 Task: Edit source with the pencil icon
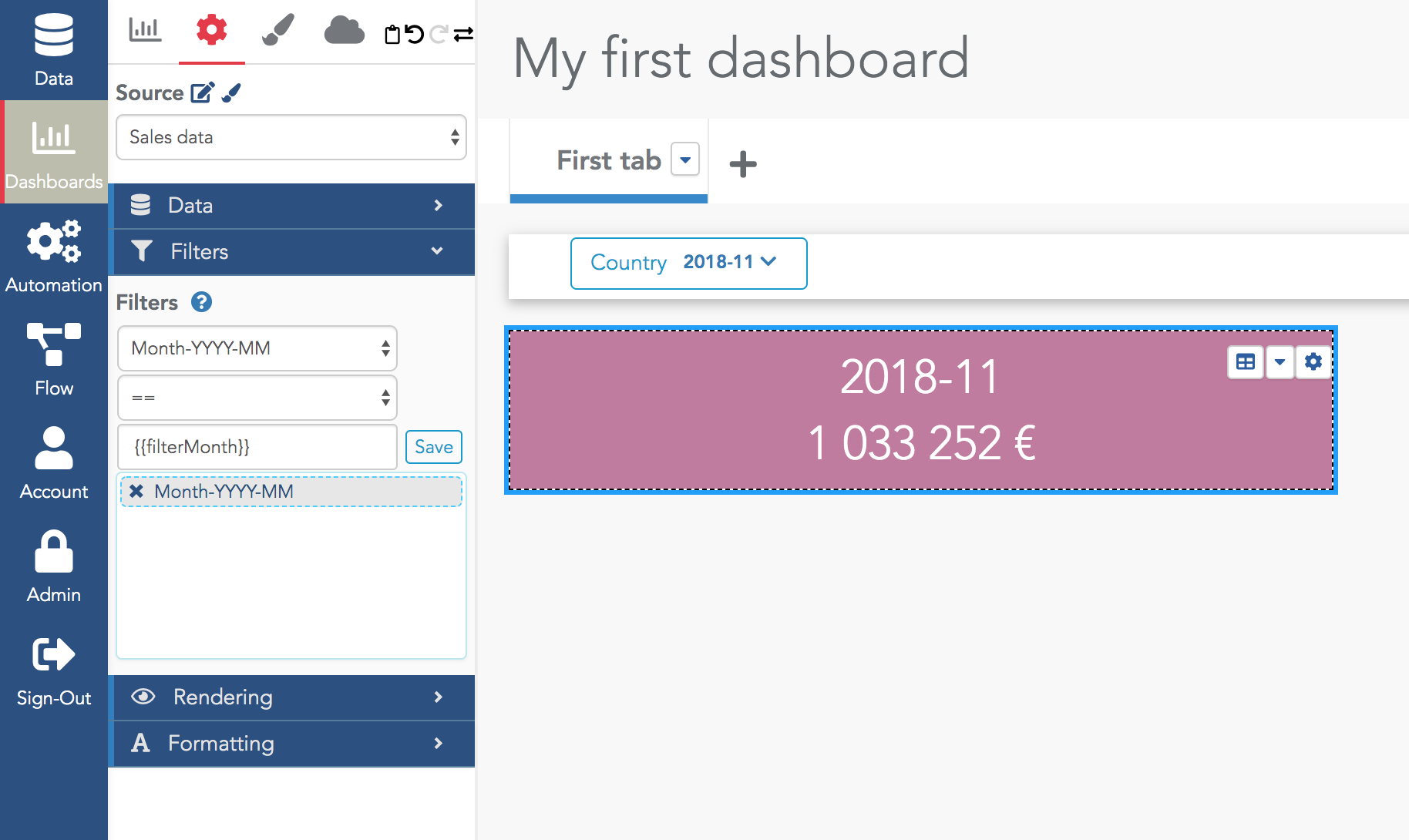203,92
